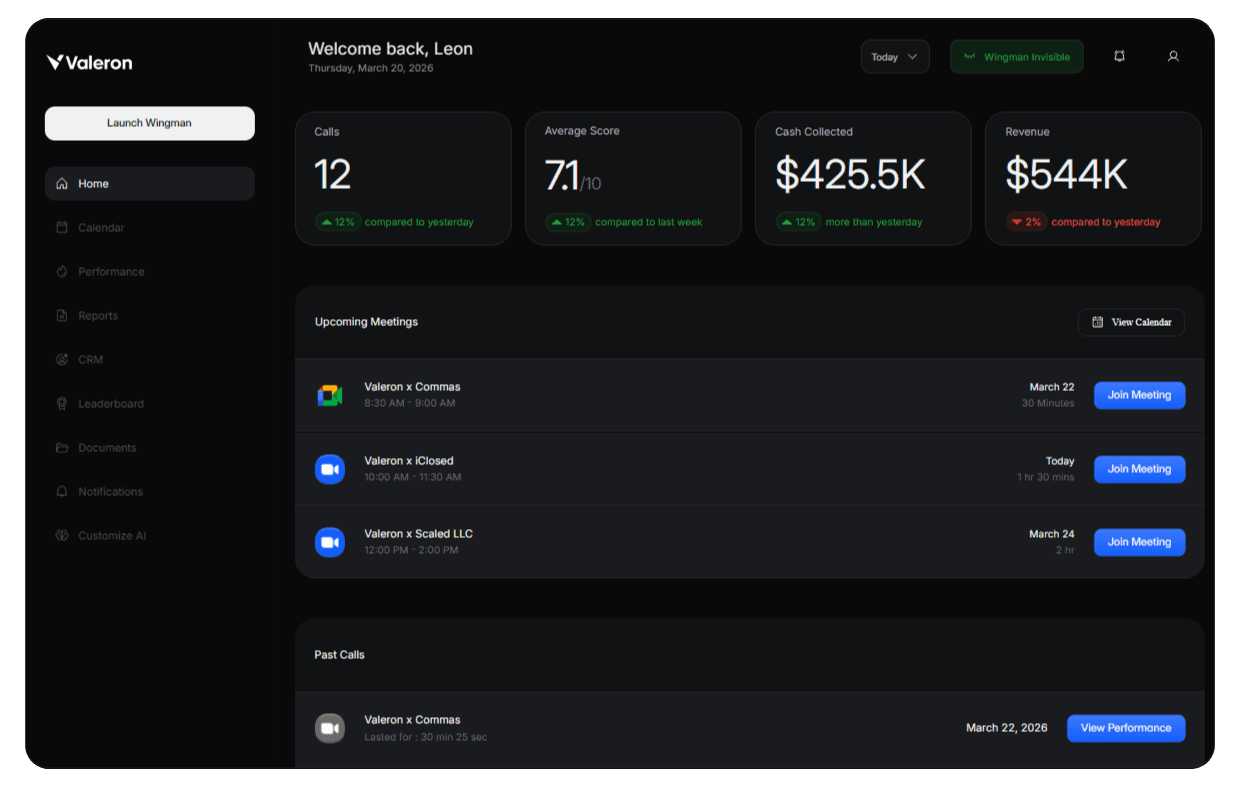Click the Reports document icon in sidebar

click(62, 316)
